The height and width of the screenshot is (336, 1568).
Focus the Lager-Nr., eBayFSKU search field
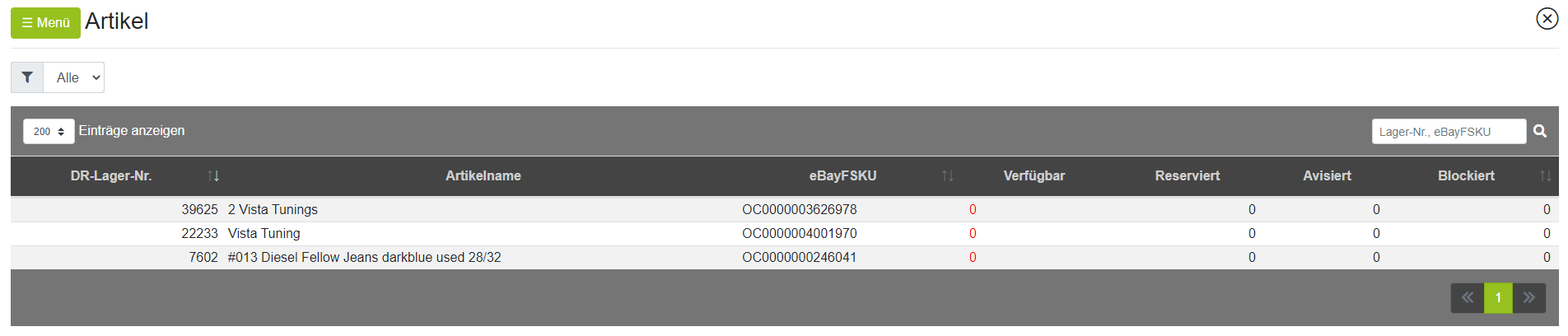[x=1449, y=131]
